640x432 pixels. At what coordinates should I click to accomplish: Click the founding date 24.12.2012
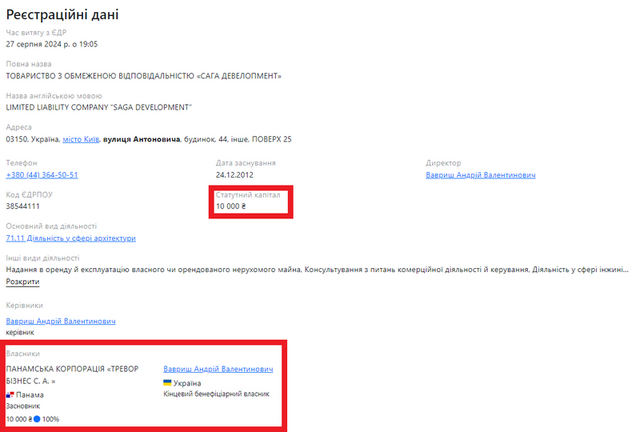point(237,174)
